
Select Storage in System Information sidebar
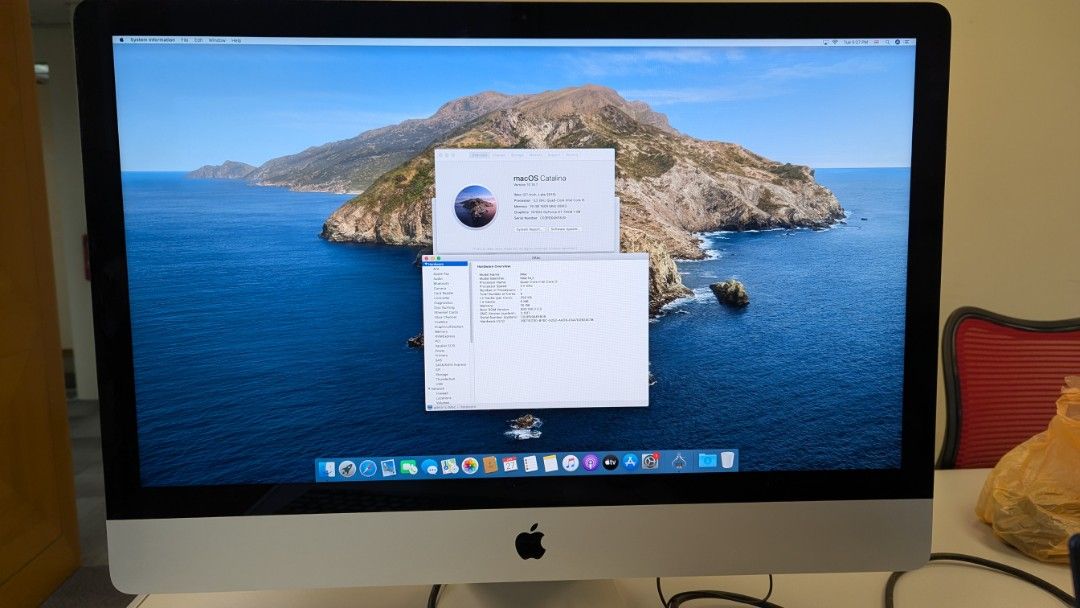pos(442,374)
